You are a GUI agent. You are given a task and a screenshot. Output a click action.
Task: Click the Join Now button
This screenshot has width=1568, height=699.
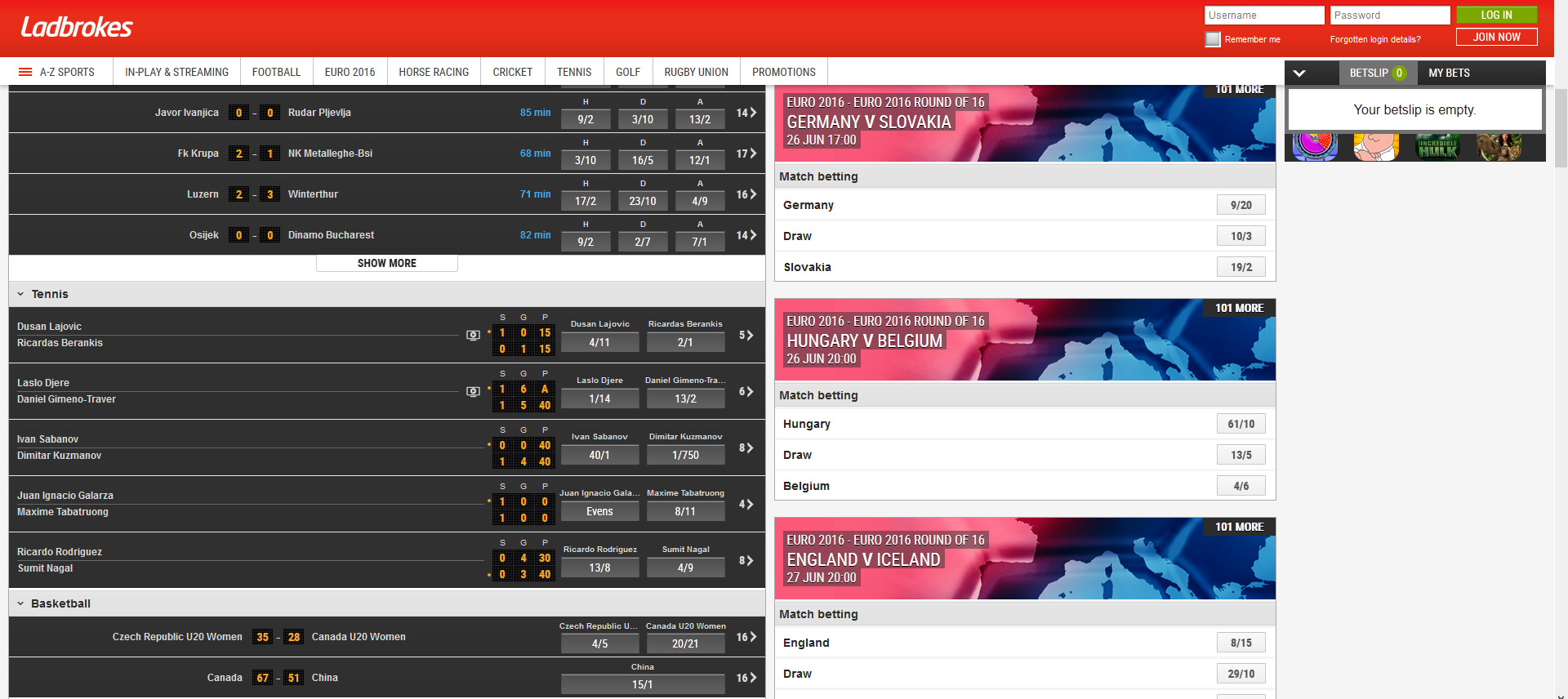1496,37
